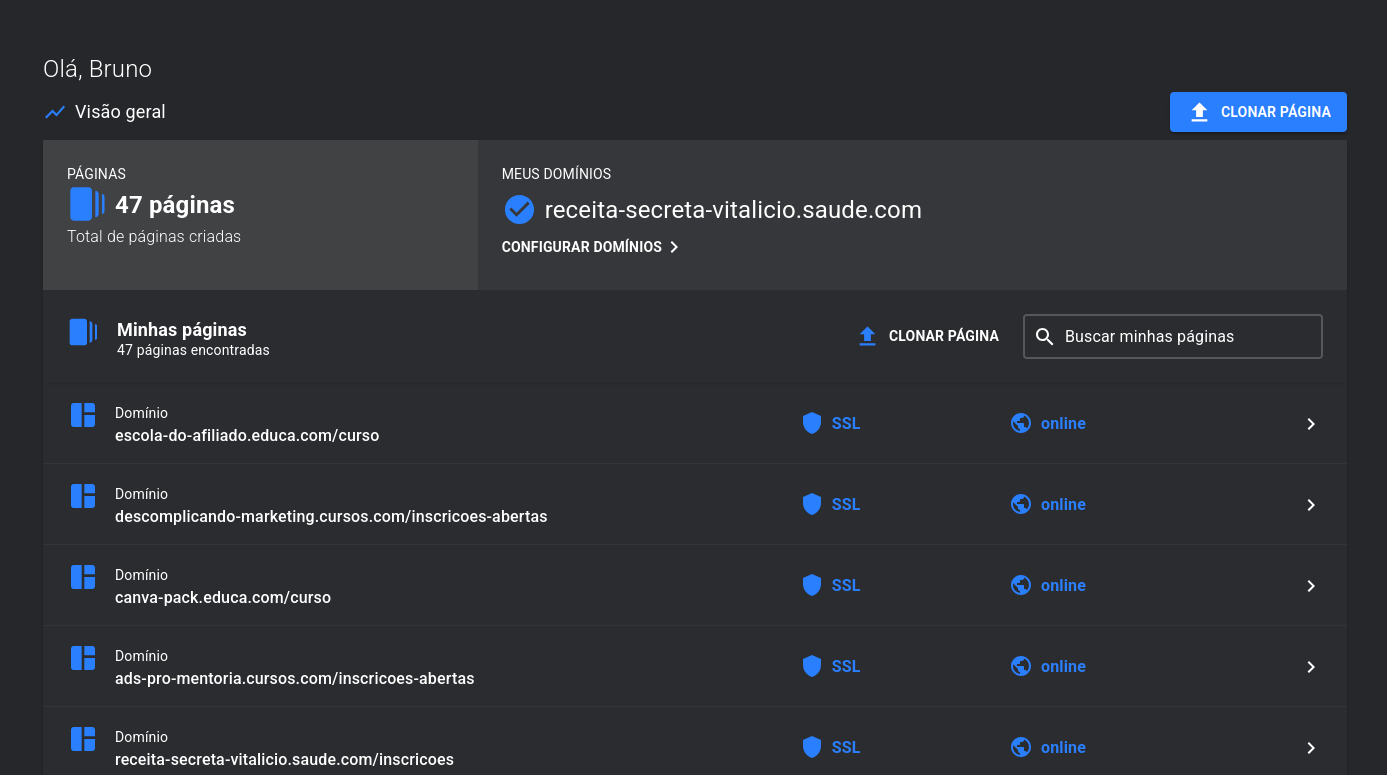Expand the ads-pro-mentoria.cursos.com row arrow

[1311, 667]
